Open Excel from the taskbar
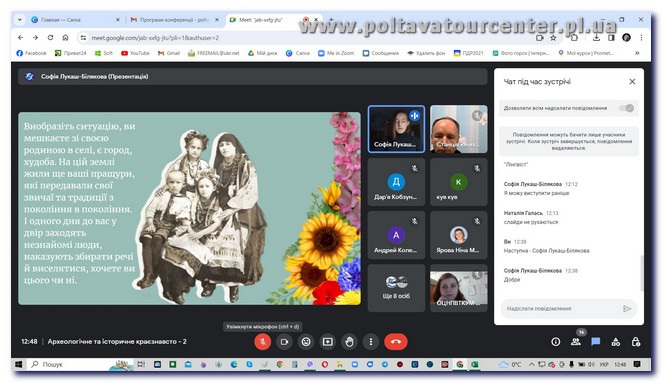The width and height of the screenshot is (663, 383). 475,364
